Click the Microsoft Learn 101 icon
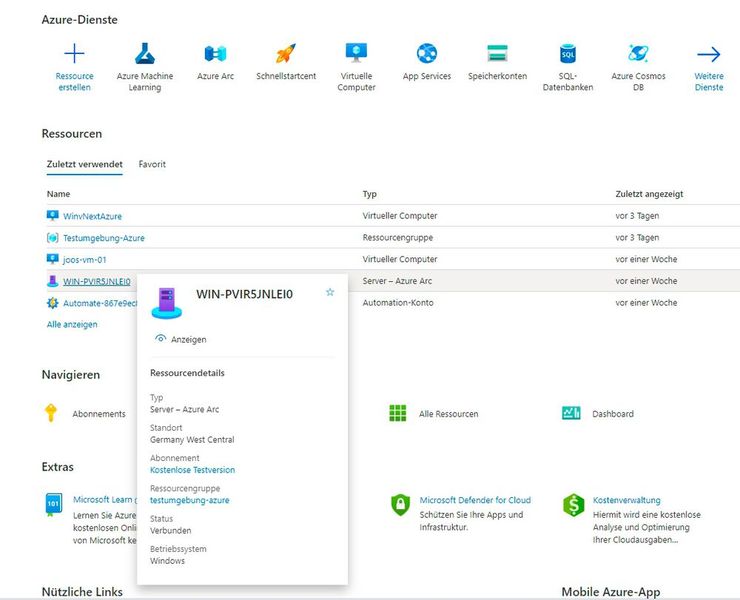 tap(53, 505)
